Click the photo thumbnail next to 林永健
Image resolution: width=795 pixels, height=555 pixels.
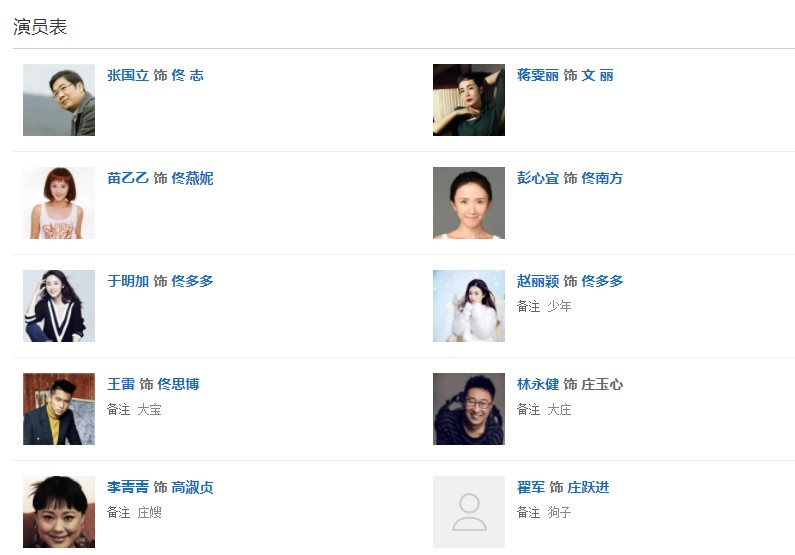click(x=469, y=409)
